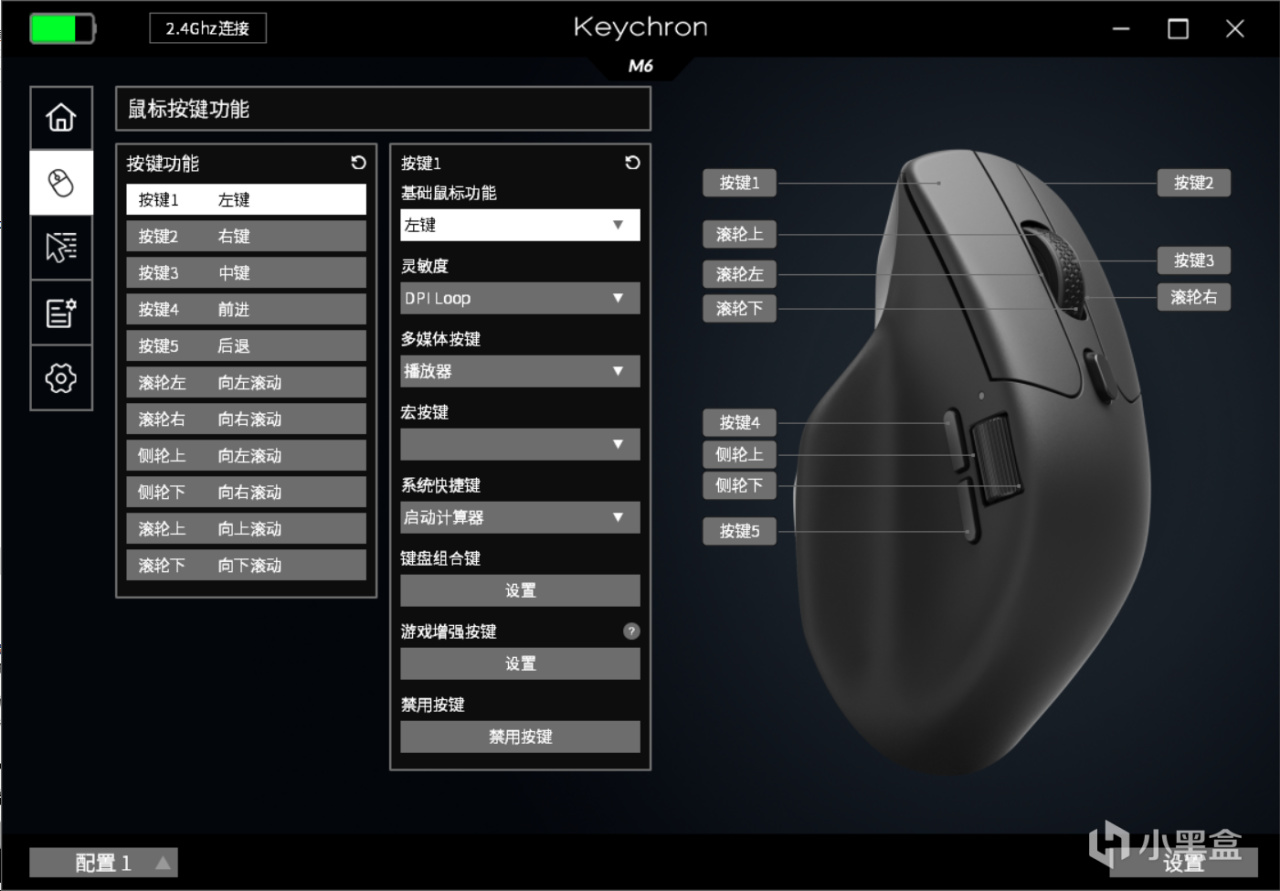1280x891 pixels.
Task: Open the pointer cursor sidebar page
Action: pyautogui.click(x=61, y=247)
